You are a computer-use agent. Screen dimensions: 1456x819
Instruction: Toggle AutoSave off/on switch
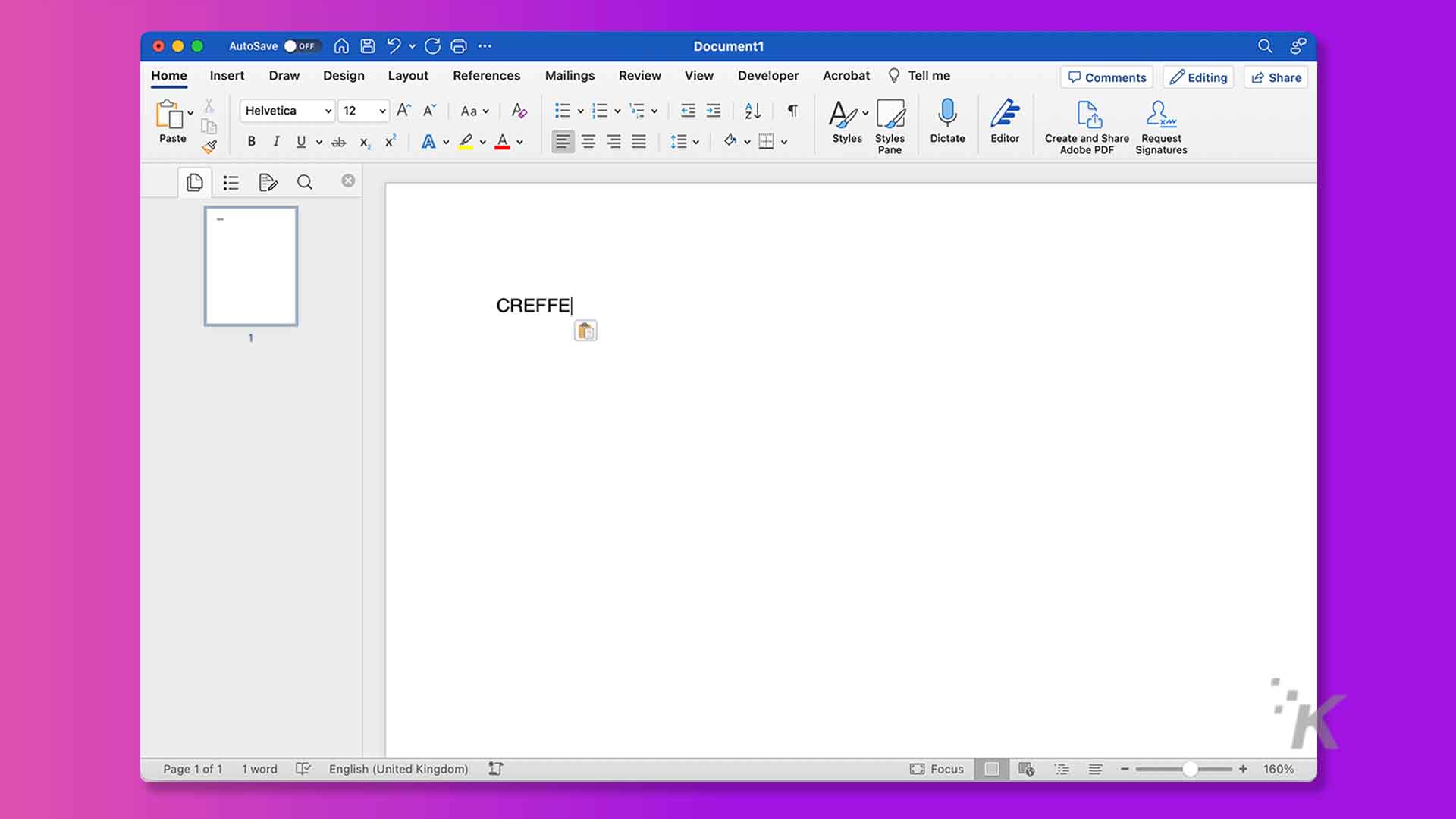click(299, 46)
